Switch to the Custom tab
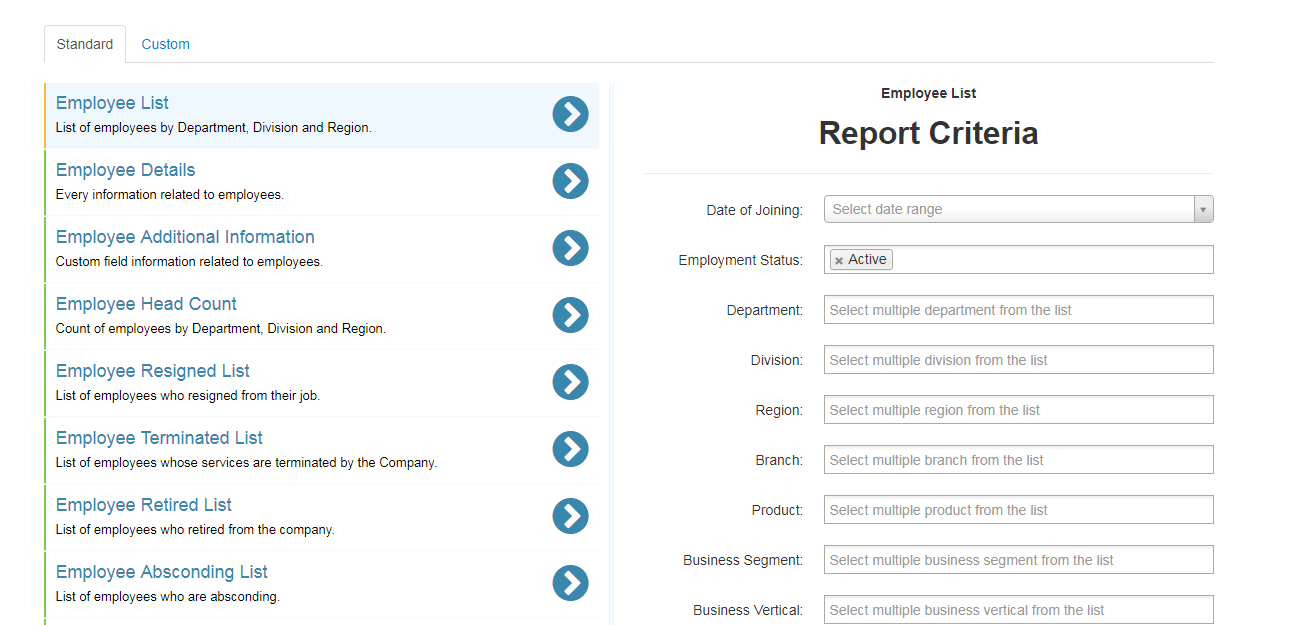Screen dimensions: 1295x625 [165, 44]
